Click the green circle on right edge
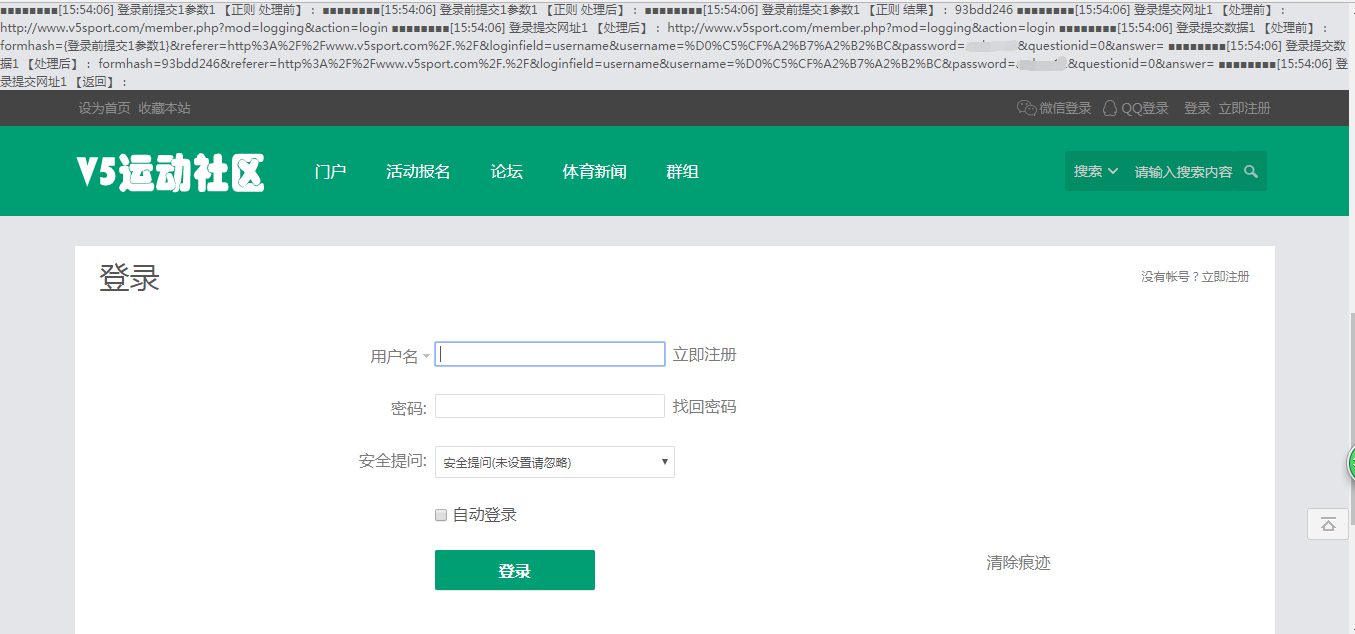This screenshot has width=1355, height=634. [x=1350, y=463]
